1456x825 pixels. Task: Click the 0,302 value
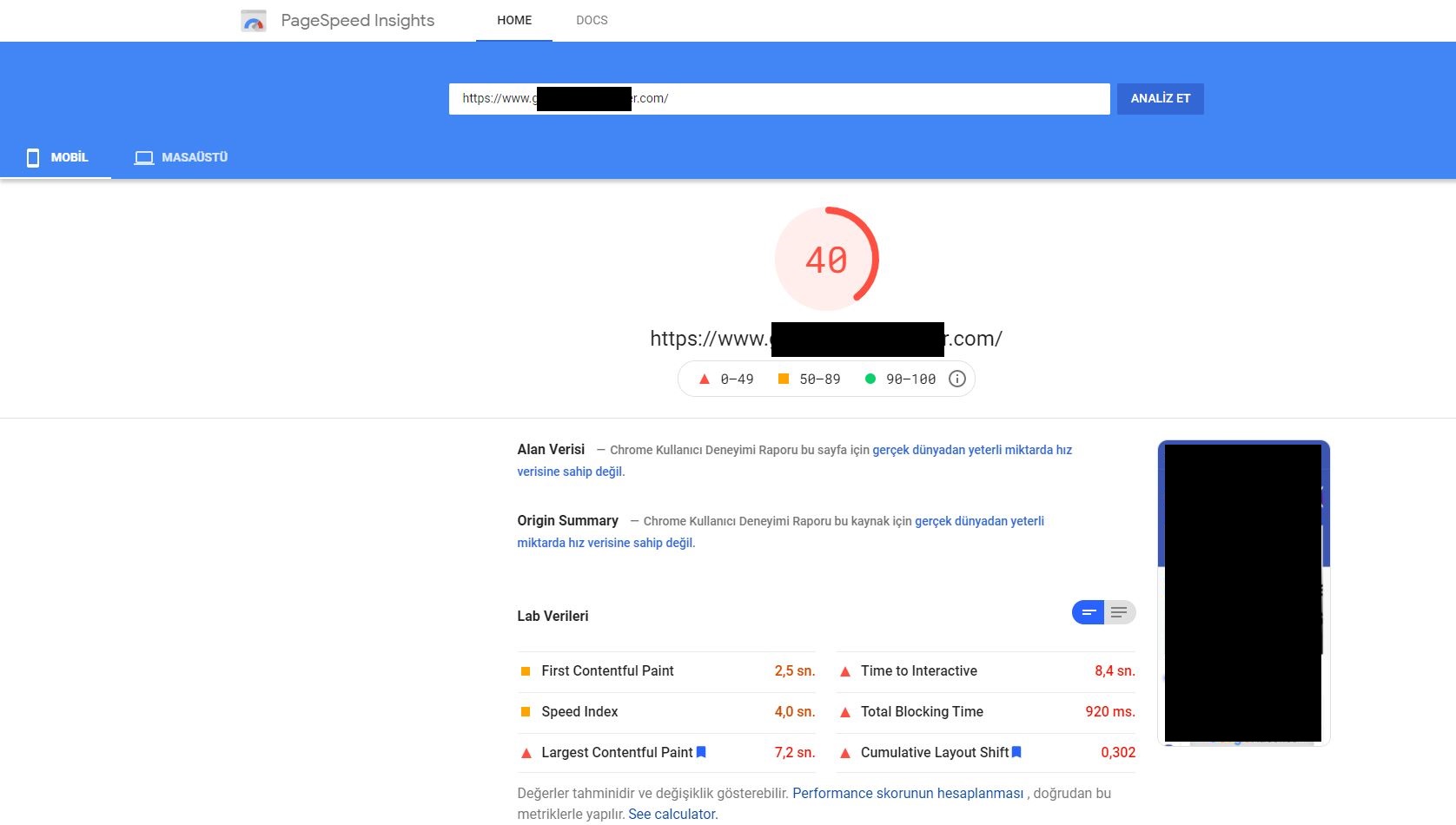pos(1118,753)
